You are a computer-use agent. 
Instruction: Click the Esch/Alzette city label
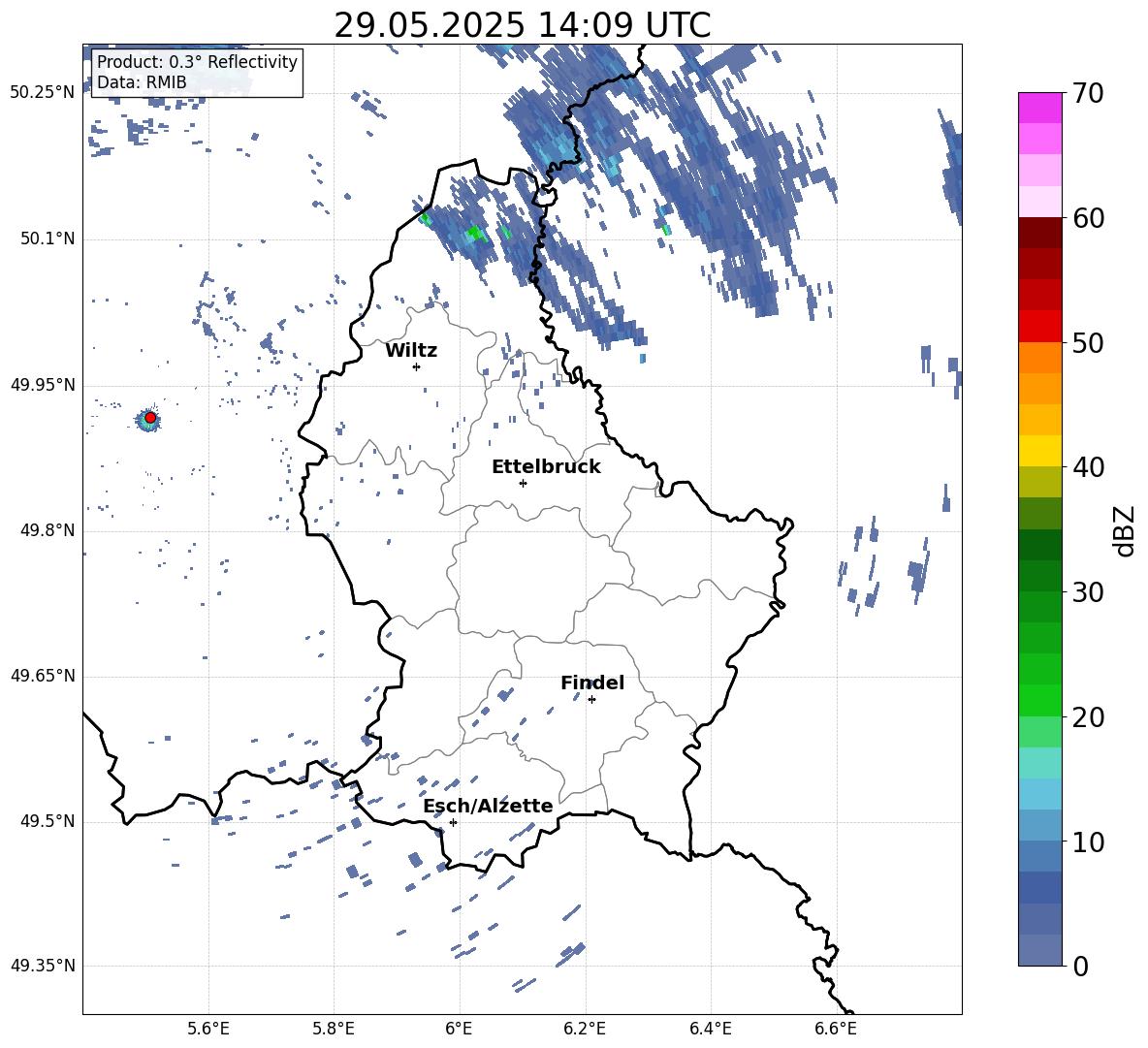click(488, 806)
